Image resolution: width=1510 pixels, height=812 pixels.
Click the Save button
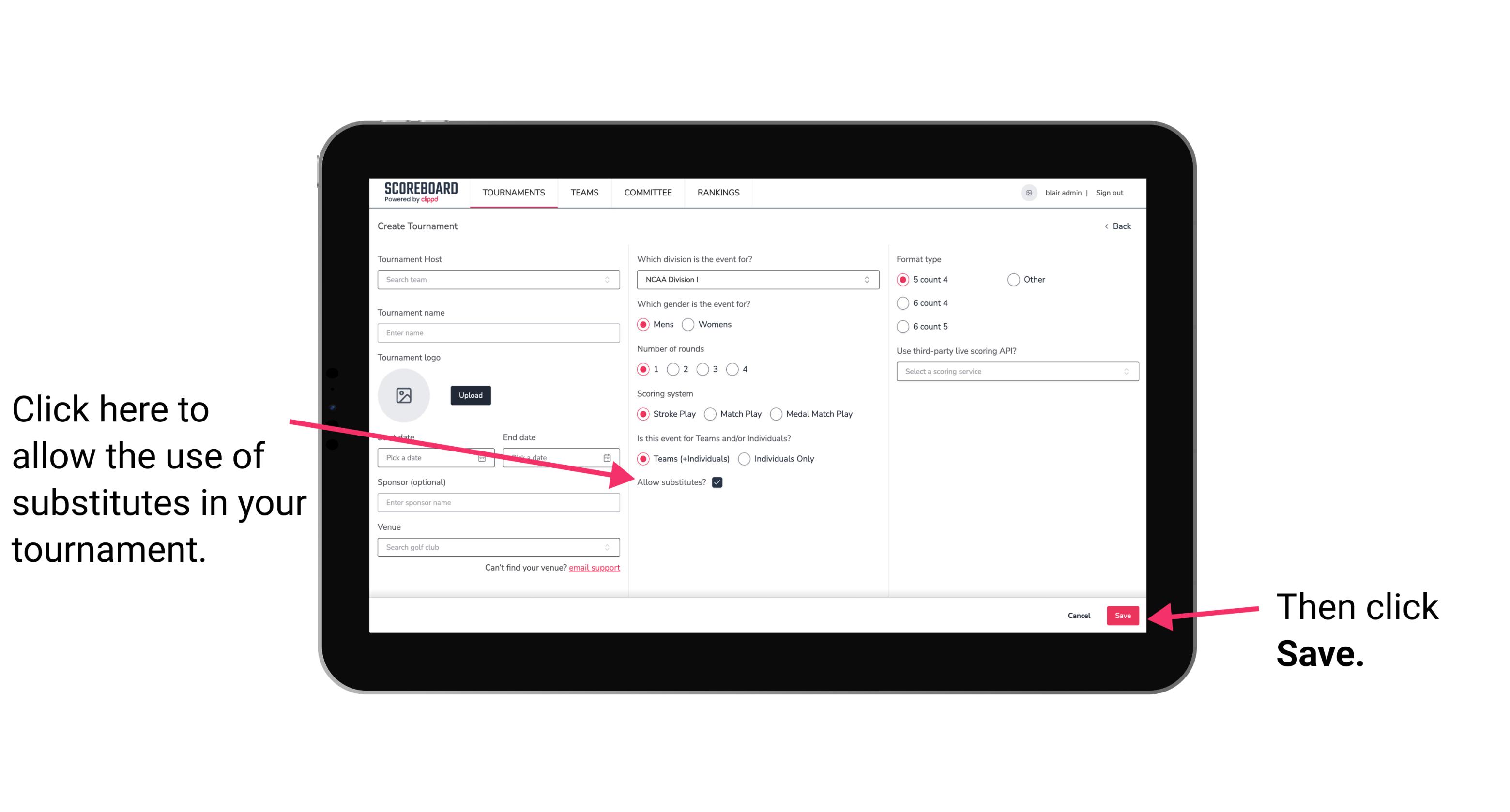click(1123, 615)
